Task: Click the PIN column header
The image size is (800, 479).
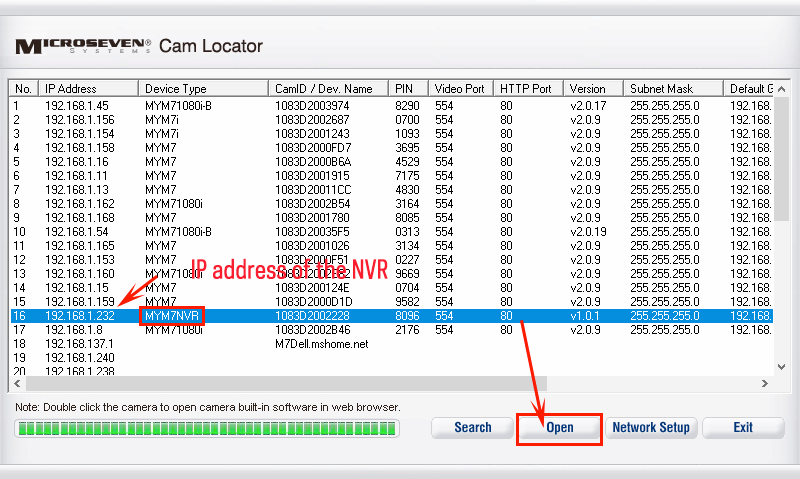Action: [408, 89]
